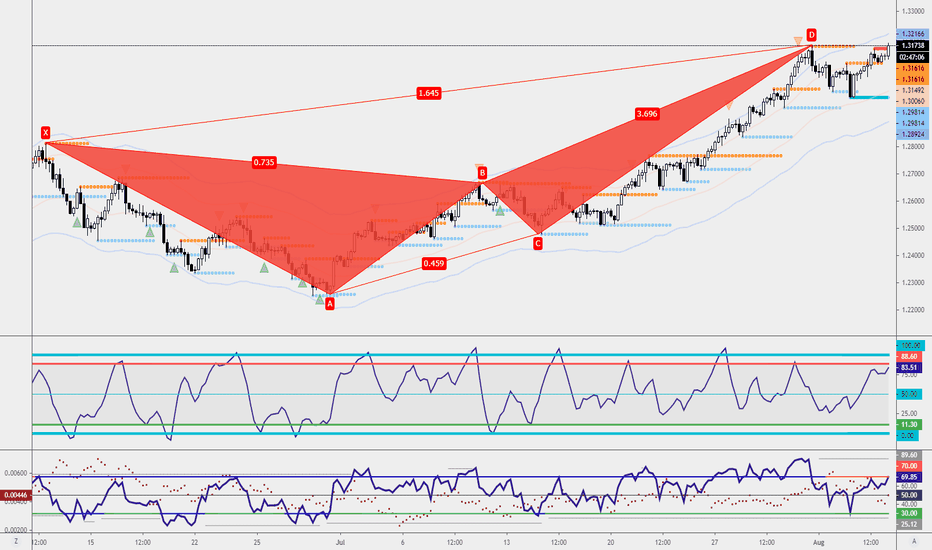
Task: Click the '15' date on time axis
Action: 90,542
